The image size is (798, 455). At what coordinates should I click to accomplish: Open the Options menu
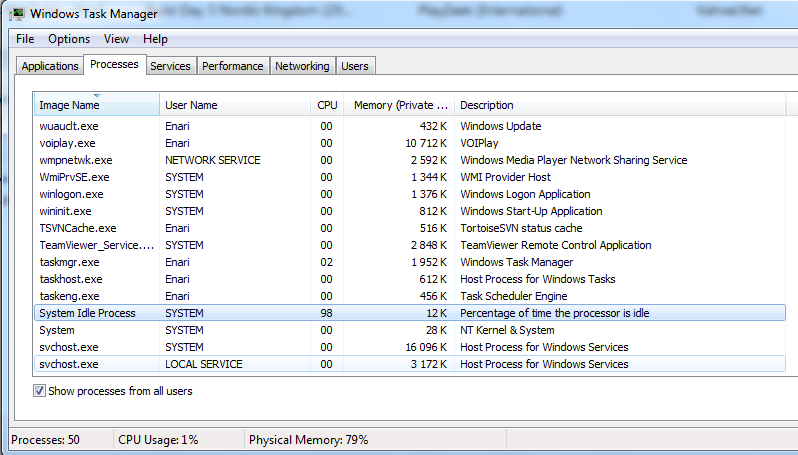69,39
